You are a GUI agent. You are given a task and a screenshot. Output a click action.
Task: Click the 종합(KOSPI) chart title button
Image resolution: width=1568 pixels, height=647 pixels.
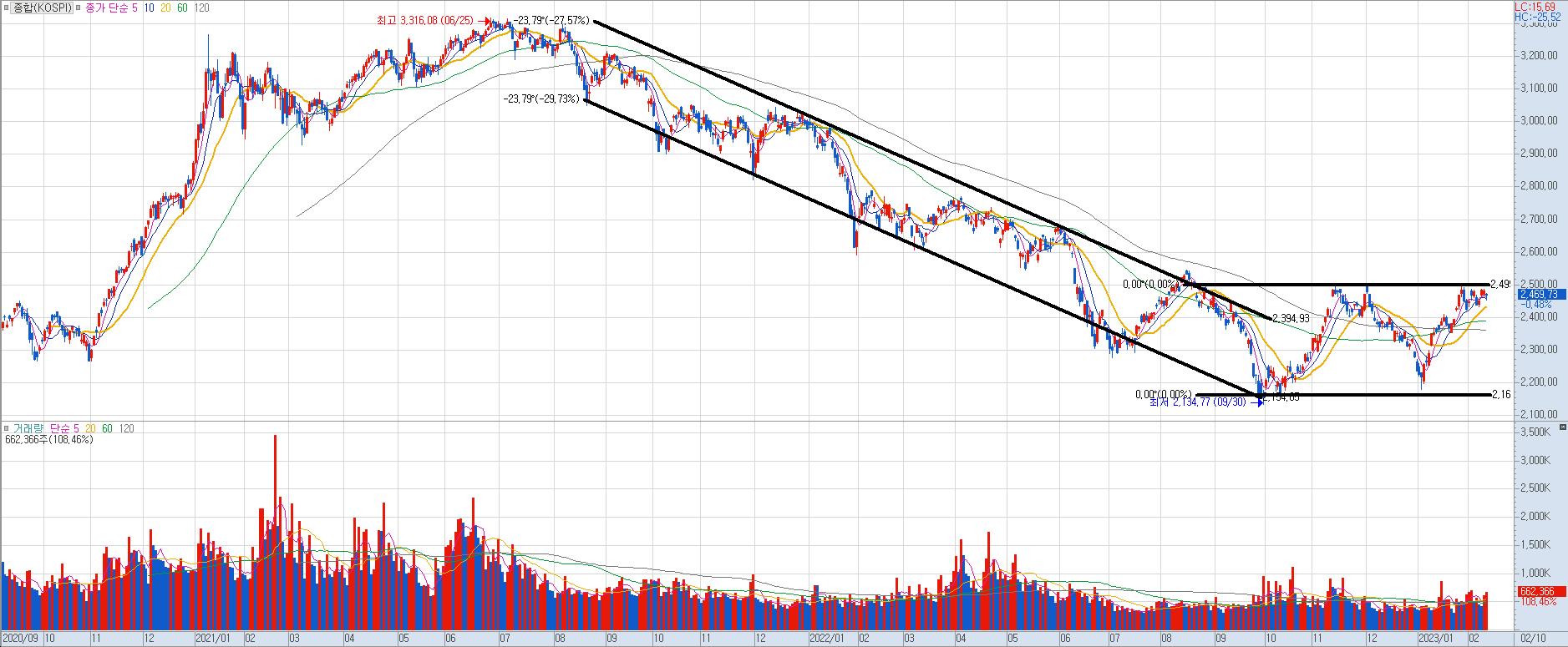click(40, 8)
